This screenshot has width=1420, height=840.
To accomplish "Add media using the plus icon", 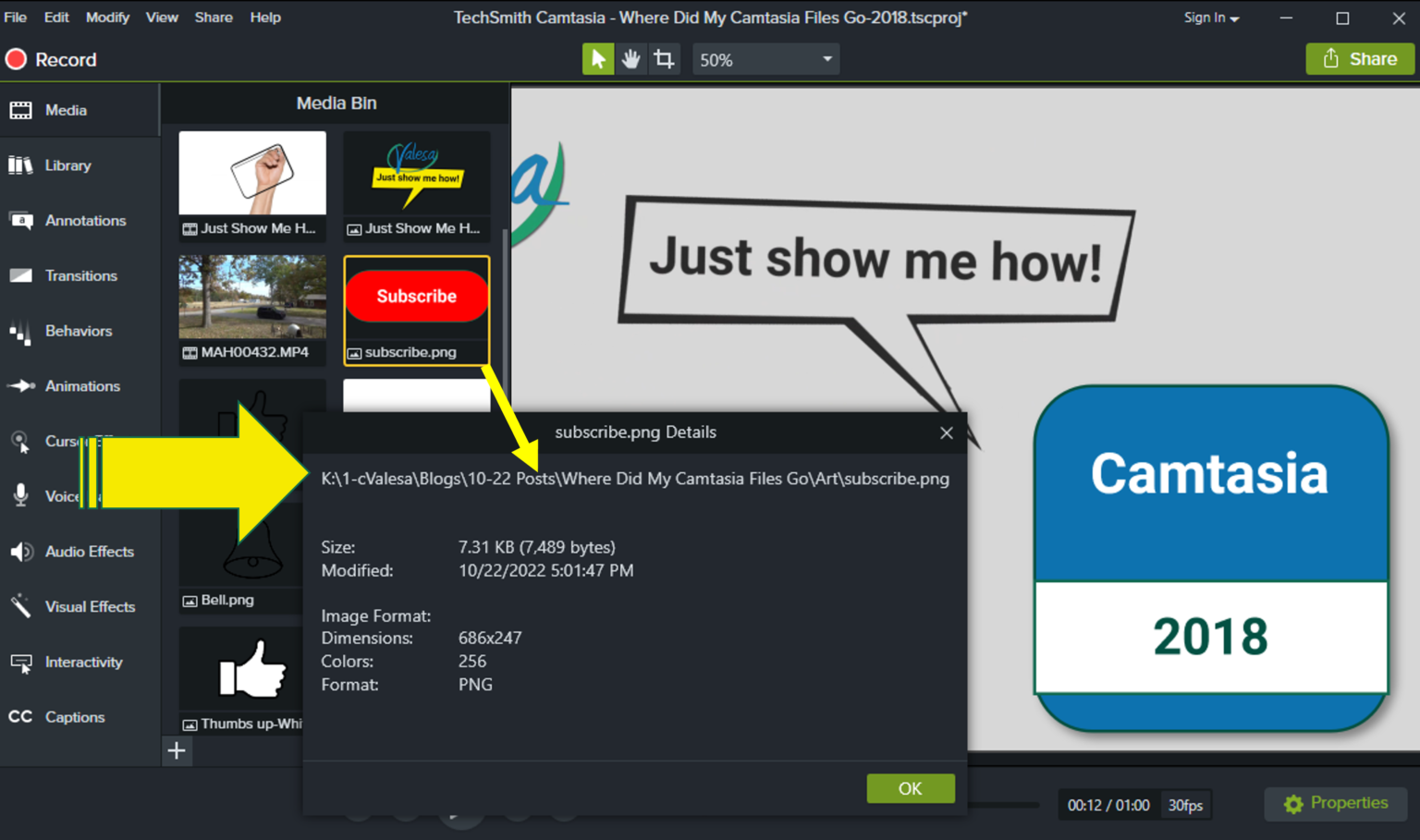I will [177, 750].
